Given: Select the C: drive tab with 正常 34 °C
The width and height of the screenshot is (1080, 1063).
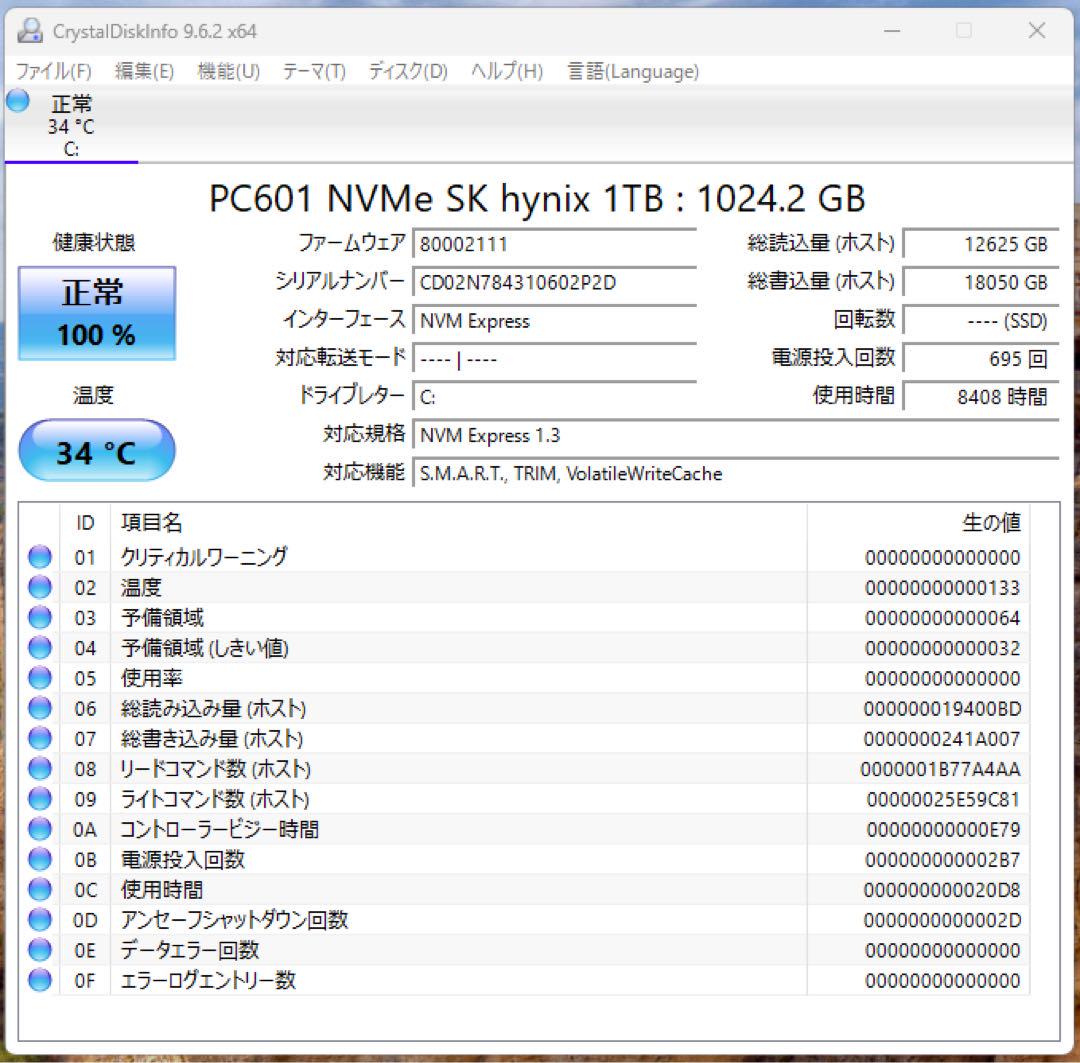Looking at the screenshot, I should [71, 126].
